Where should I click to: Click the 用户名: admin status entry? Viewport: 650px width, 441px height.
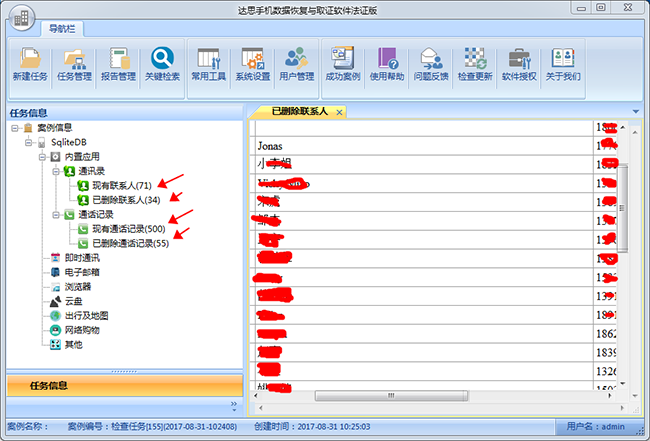click(x=595, y=426)
